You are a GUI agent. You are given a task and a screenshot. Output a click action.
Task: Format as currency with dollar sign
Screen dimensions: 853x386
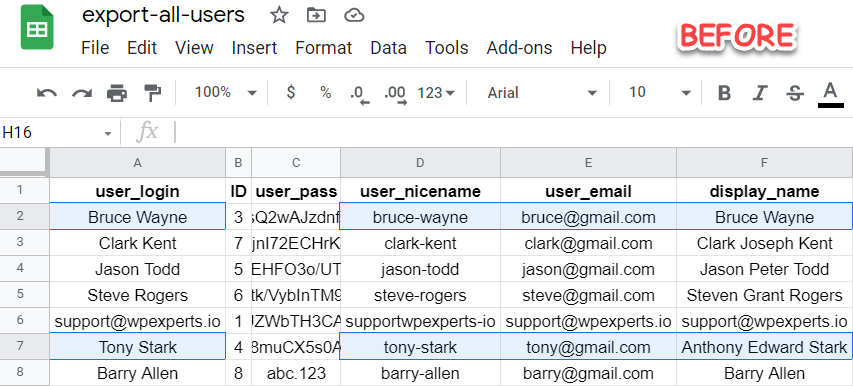[291, 92]
